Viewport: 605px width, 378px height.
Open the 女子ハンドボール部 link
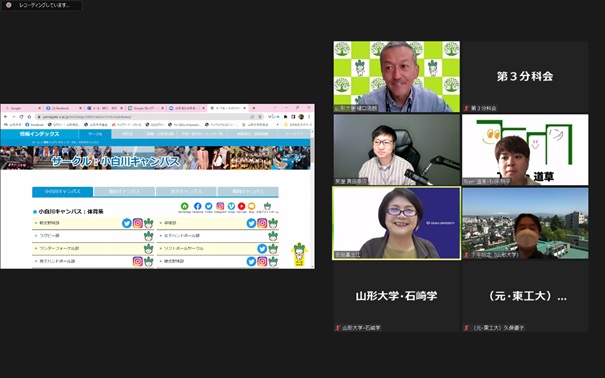tap(182, 235)
